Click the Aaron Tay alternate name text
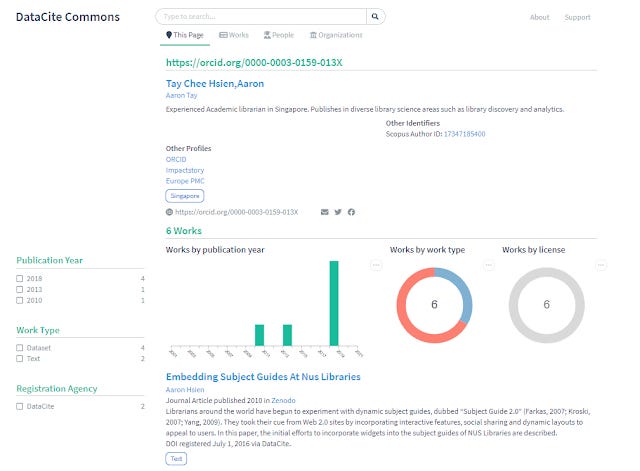Viewport: 640px width, 471px height. pyautogui.click(x=181, y=95)
